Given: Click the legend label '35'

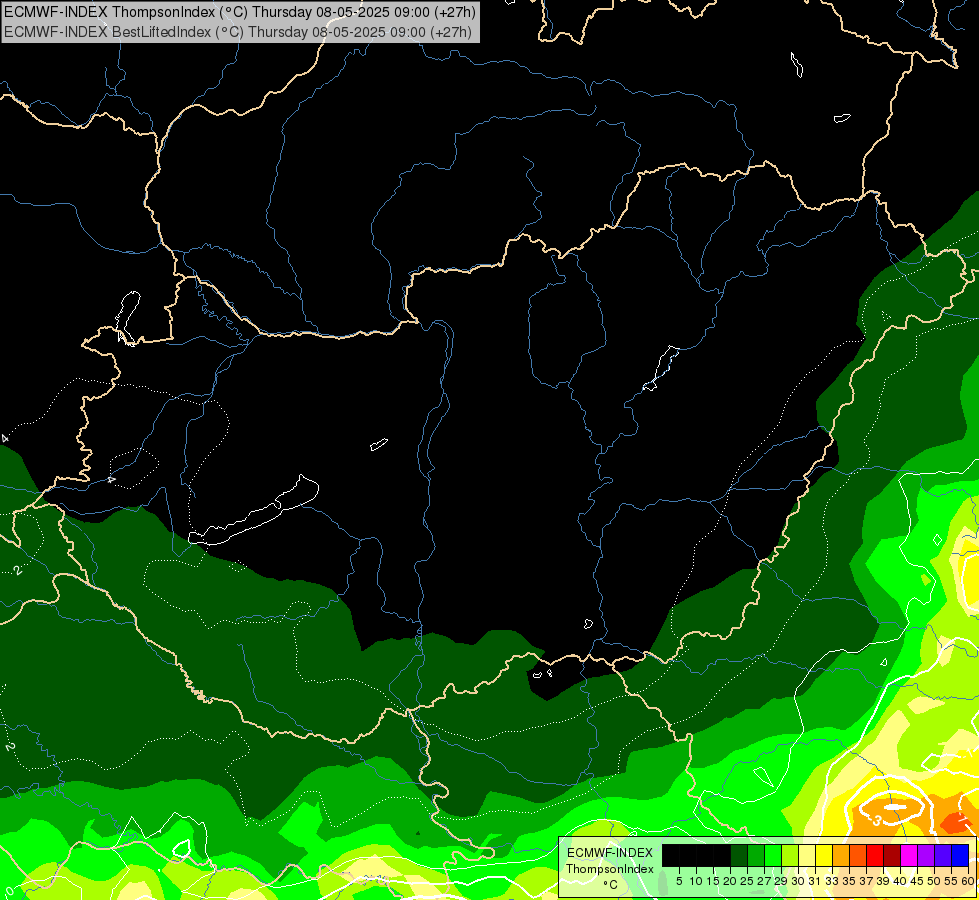Looking at the screenshot, I should (x=849, y=881).
